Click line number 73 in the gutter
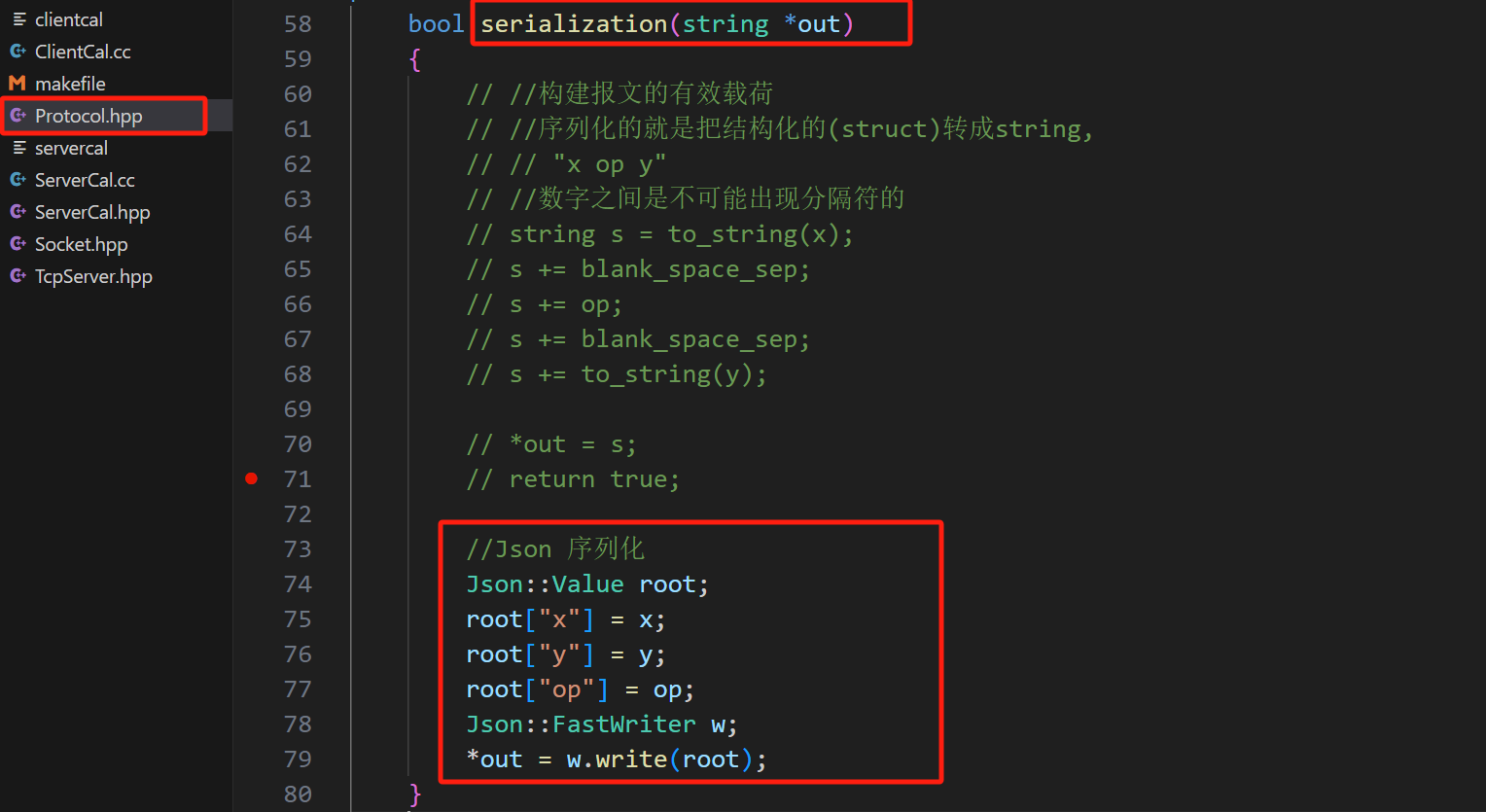This screenshot has width=1486, height=812. pyautogui.click(x=298, y=549)
